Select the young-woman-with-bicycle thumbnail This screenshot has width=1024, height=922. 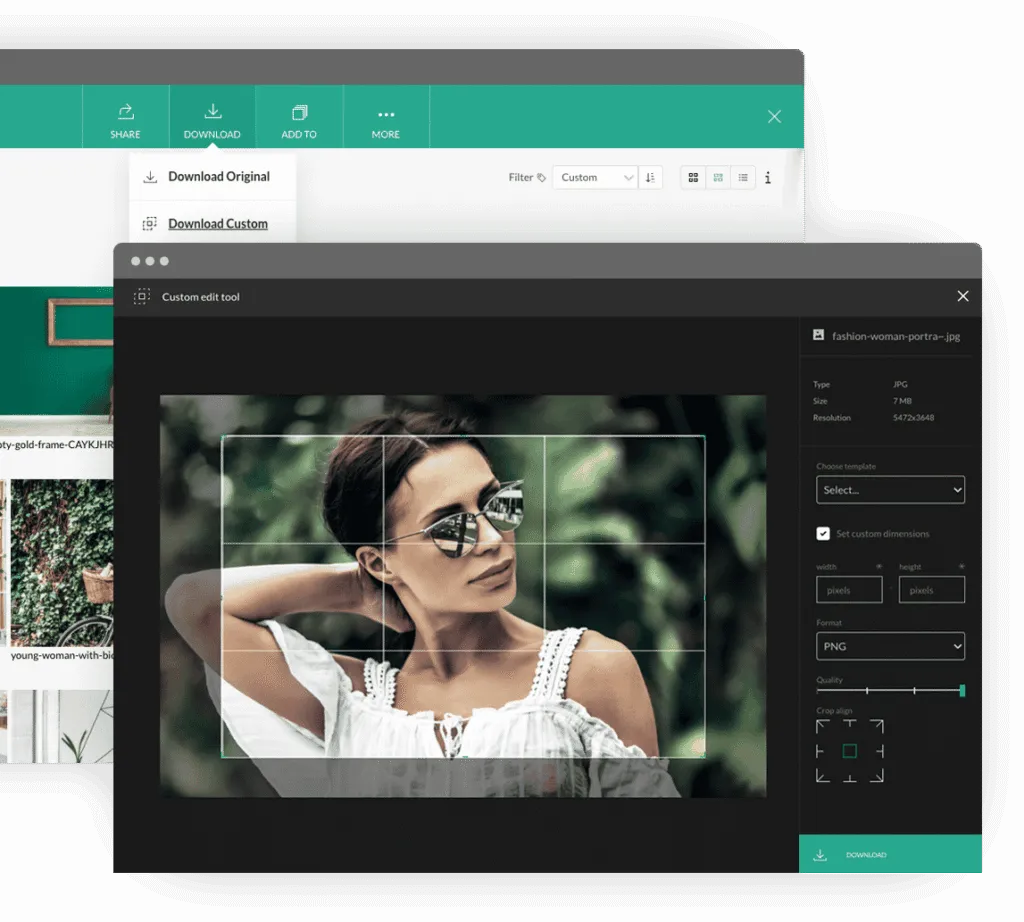coord(62,563)
